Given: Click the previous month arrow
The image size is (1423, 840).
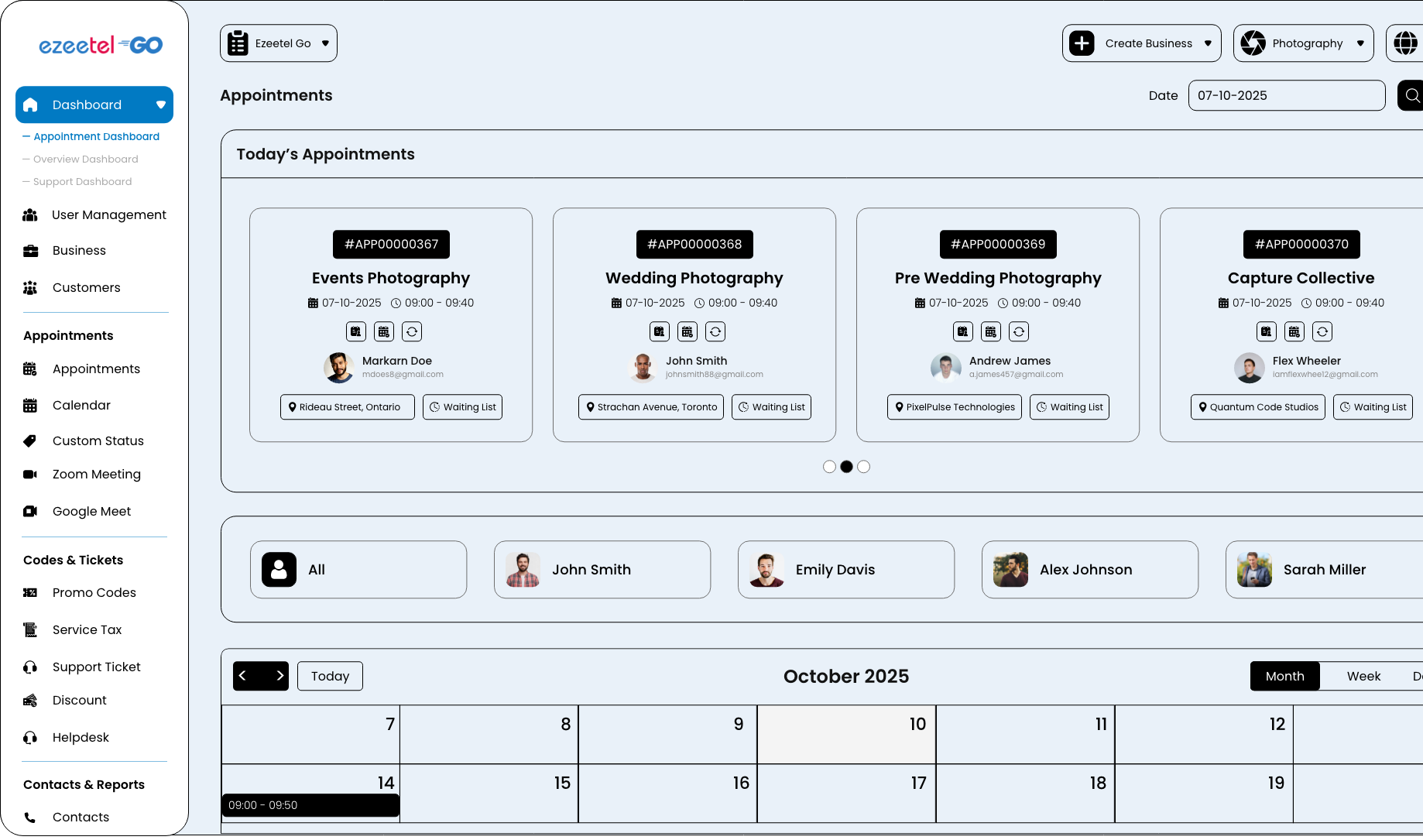Looking at the screenshot, I should 243,676.
